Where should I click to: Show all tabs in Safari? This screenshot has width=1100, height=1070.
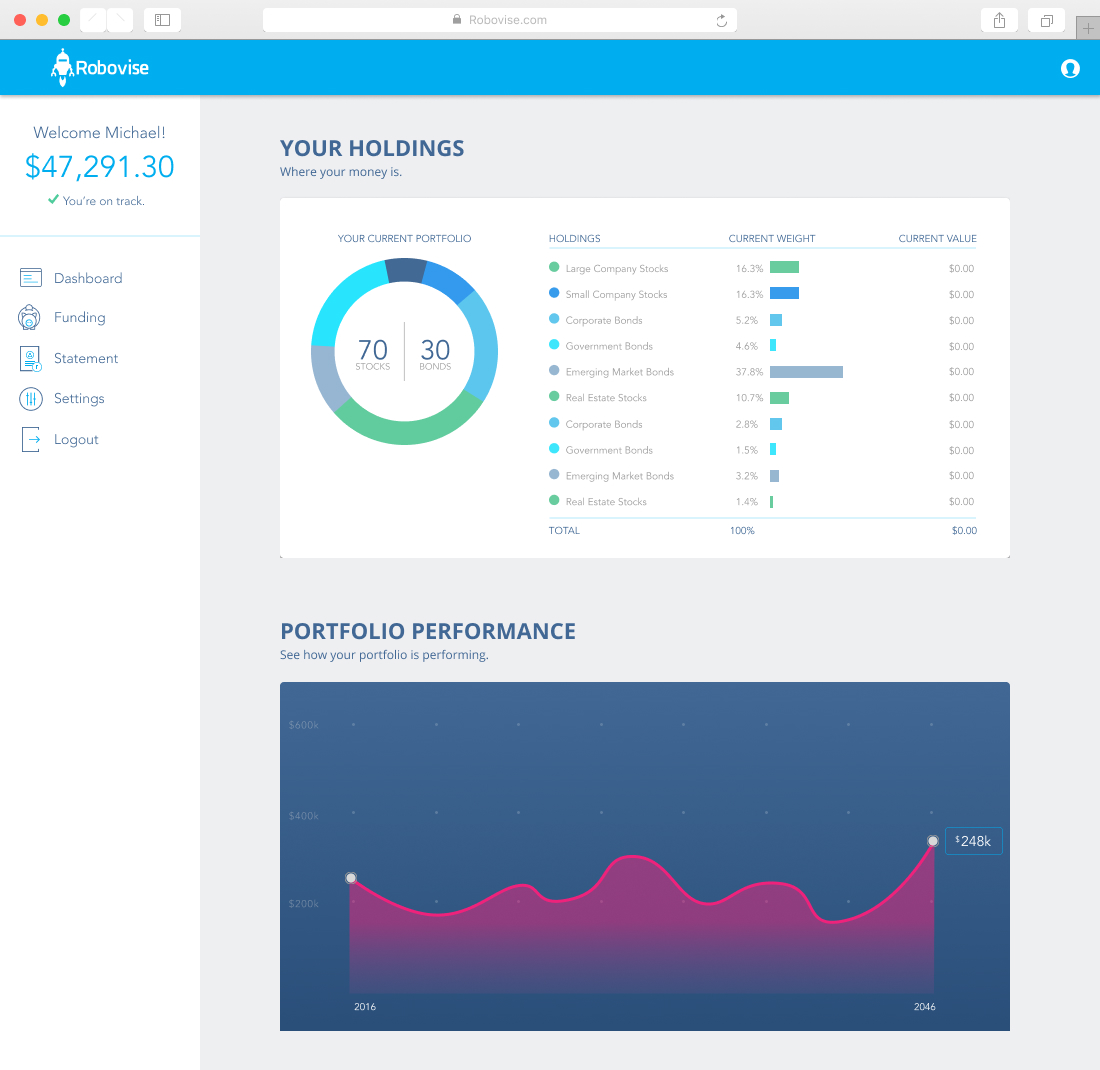tap(1046, 20)
